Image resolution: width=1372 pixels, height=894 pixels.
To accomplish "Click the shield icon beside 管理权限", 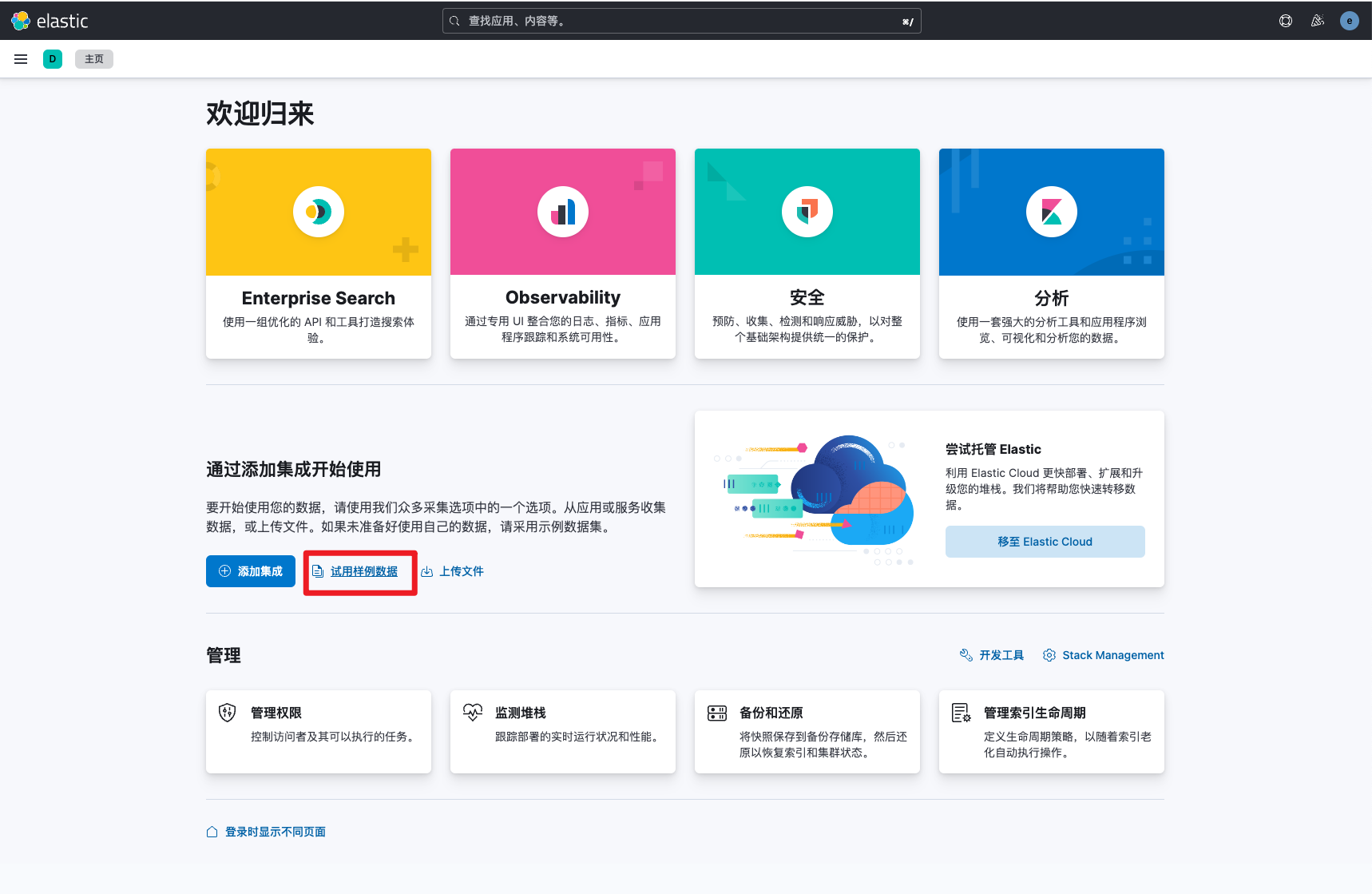I will 228,713.
